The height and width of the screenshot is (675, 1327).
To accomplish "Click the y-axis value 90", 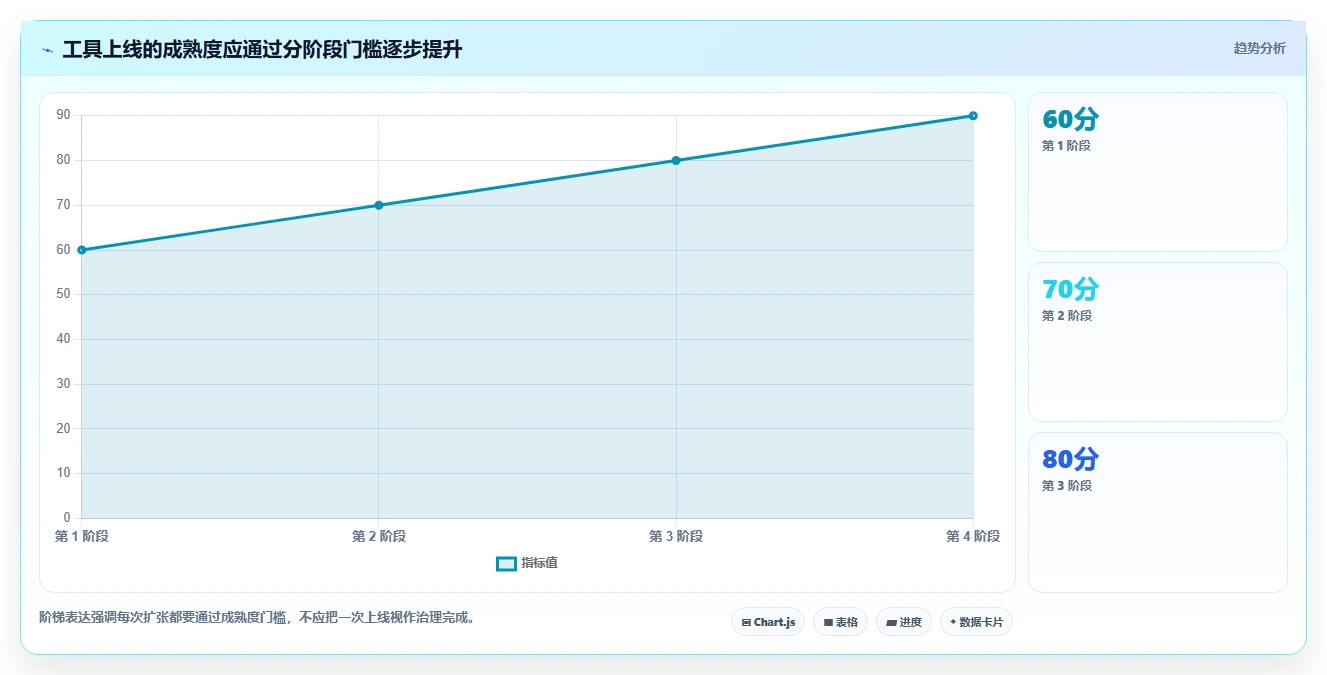I will (x=64, y=115).
